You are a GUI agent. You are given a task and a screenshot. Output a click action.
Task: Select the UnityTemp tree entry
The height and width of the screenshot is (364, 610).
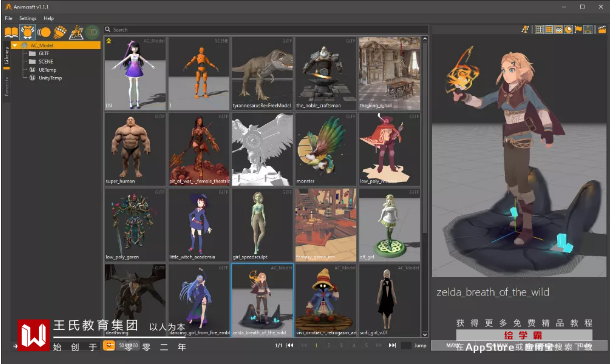click(x=46, y=78)
